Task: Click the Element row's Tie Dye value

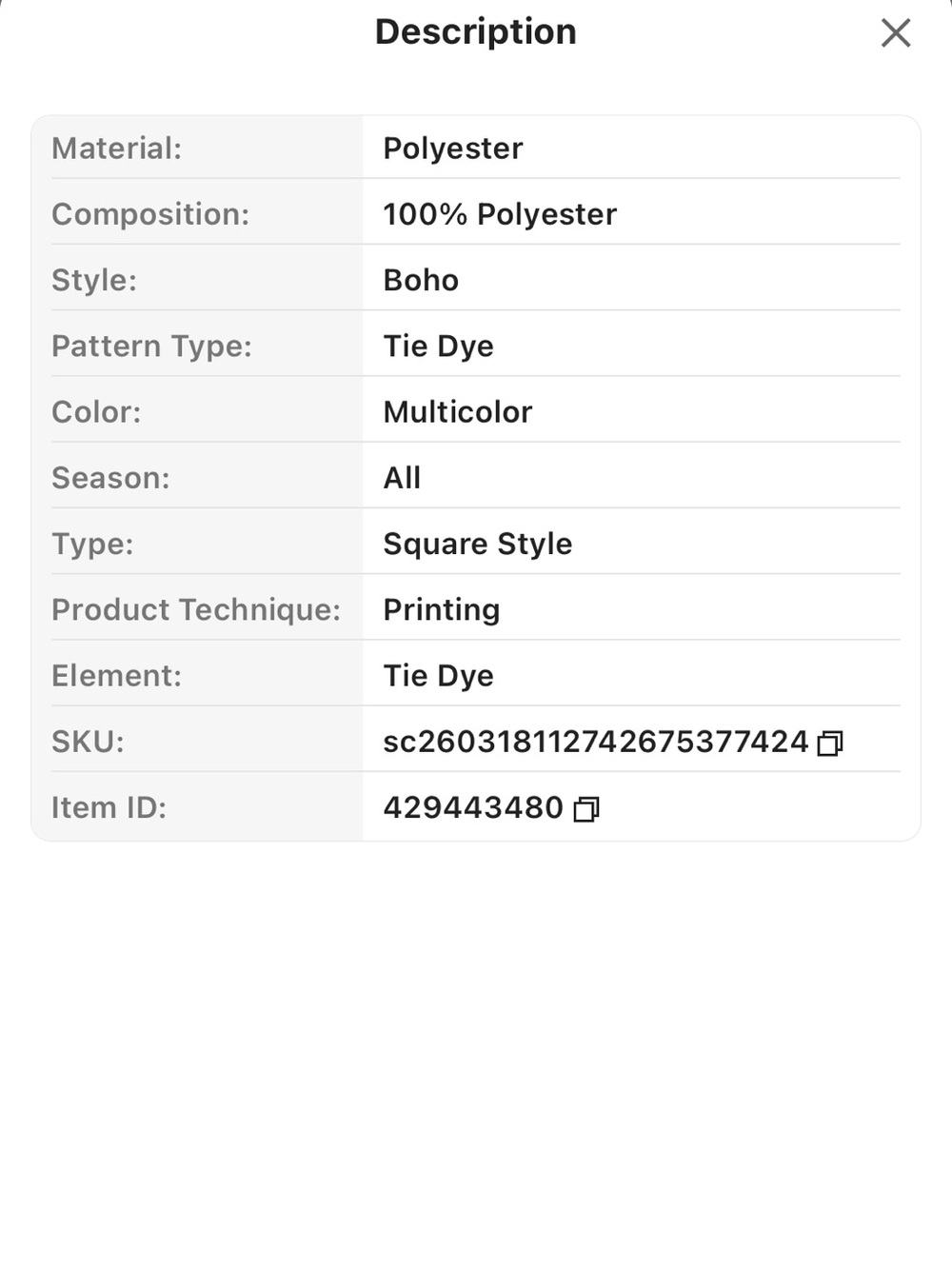Action: point(438,676)
